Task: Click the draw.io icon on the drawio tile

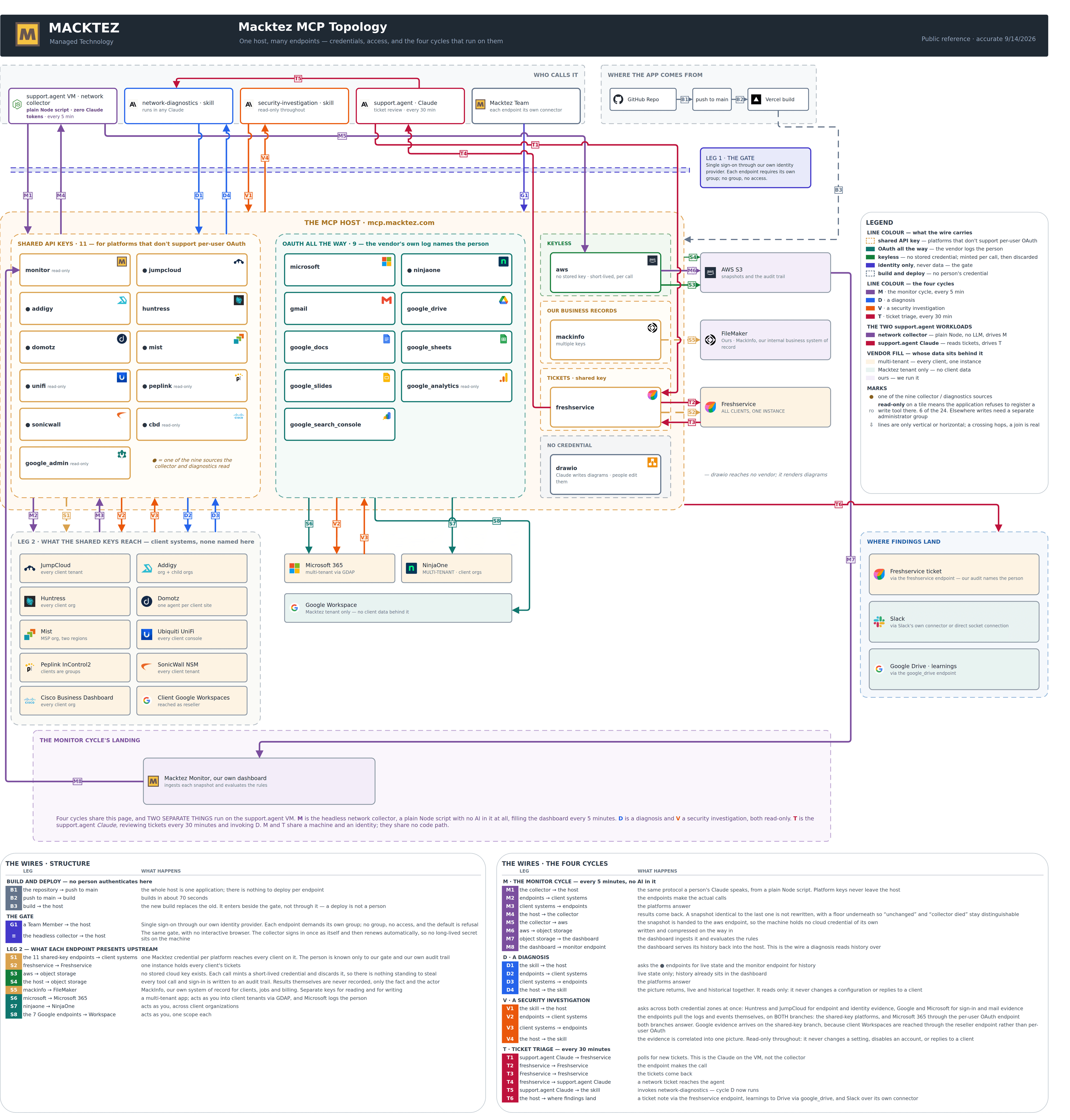Action: click(652, 462)
